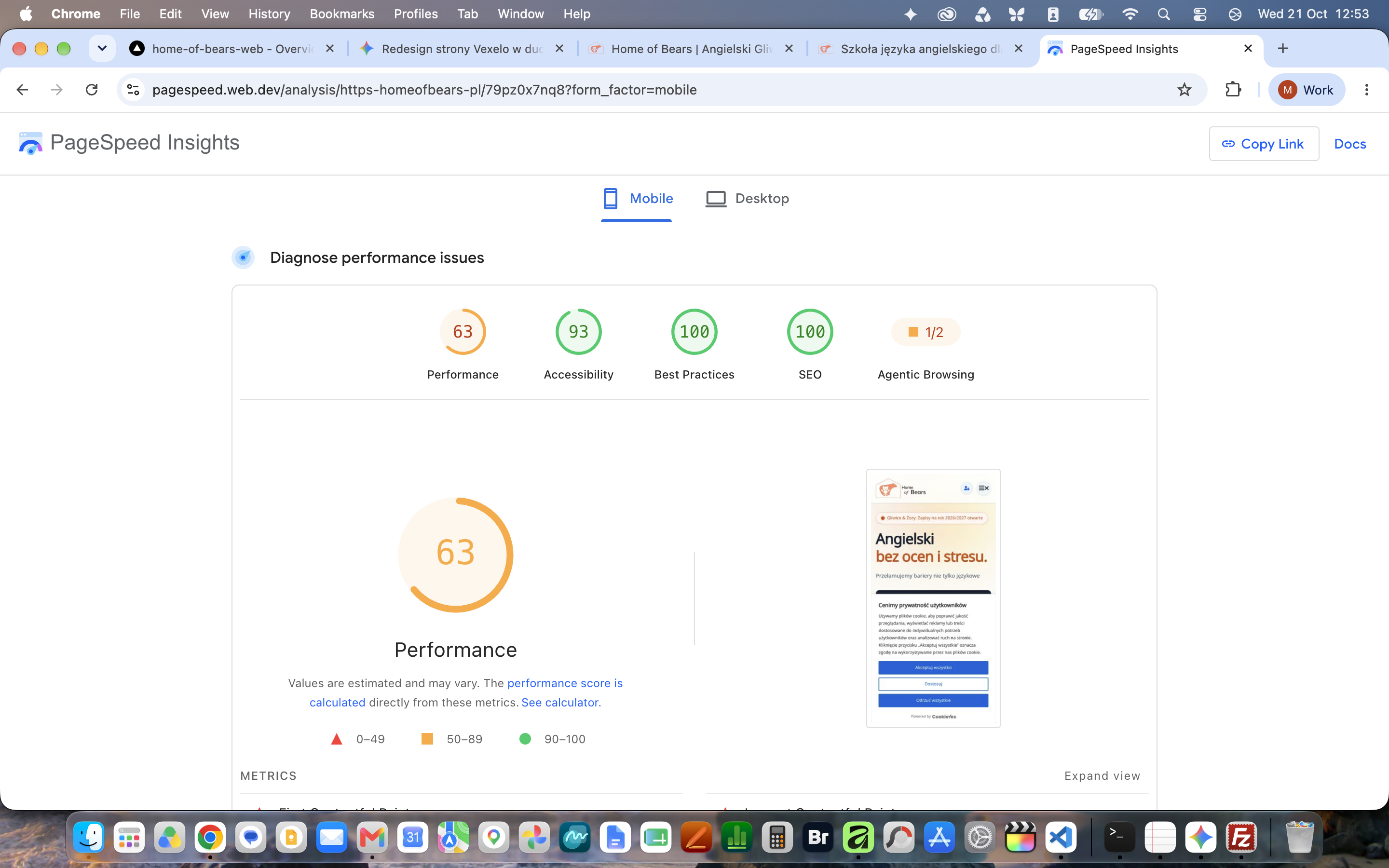
Task: Click the mobile page screenshot thumbnail
Action: [933, 598]
